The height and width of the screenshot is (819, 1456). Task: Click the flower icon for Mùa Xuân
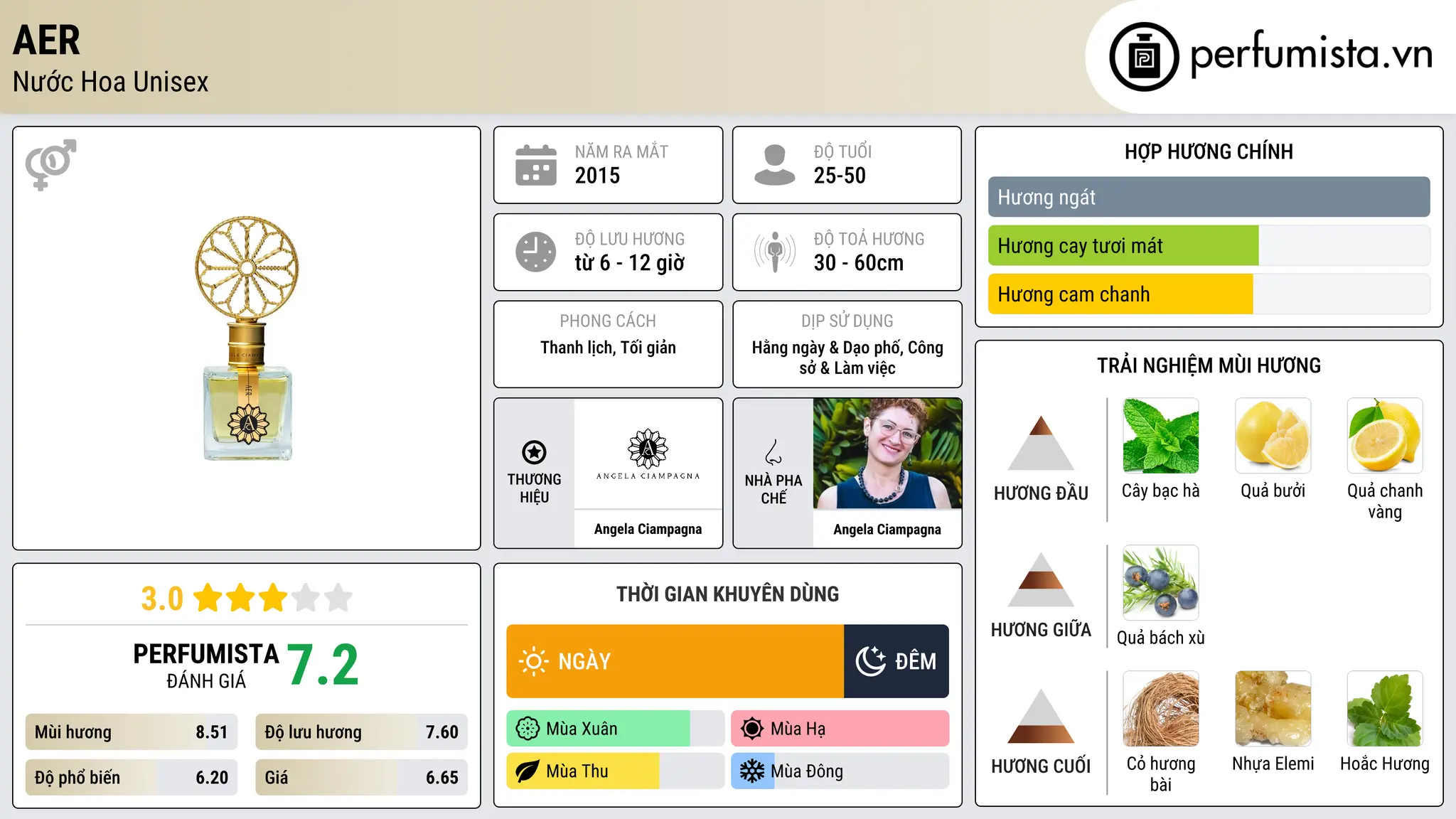[x=528, y=729]
